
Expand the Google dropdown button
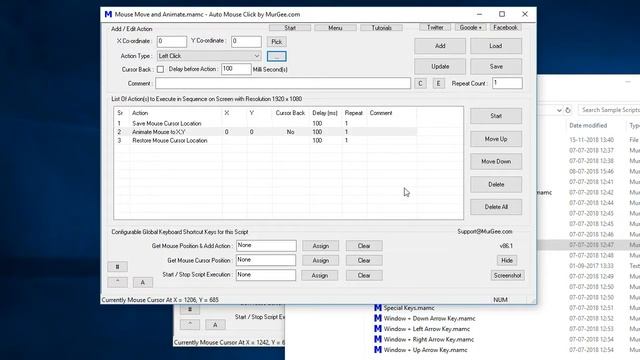pos(470,27)
